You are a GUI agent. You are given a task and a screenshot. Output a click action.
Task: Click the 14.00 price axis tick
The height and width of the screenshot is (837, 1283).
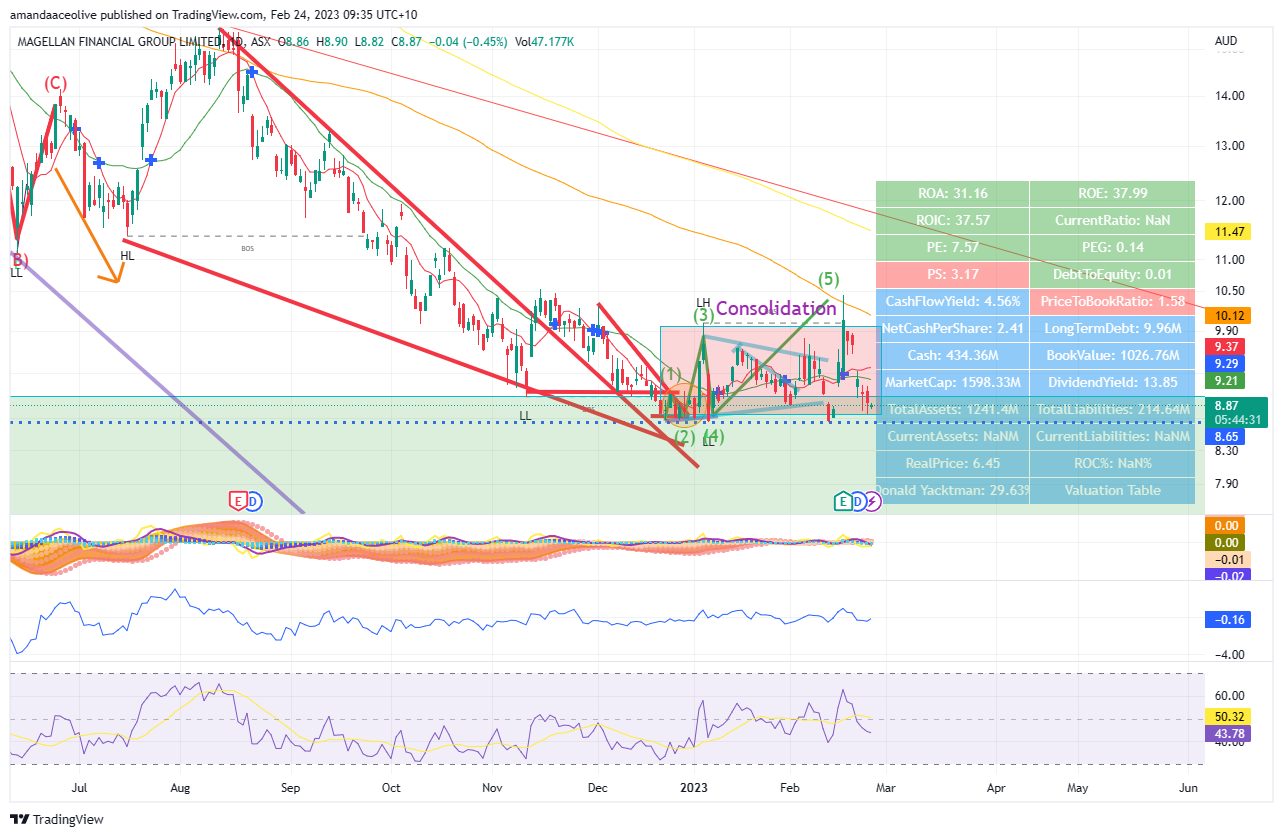(1229, 96)
